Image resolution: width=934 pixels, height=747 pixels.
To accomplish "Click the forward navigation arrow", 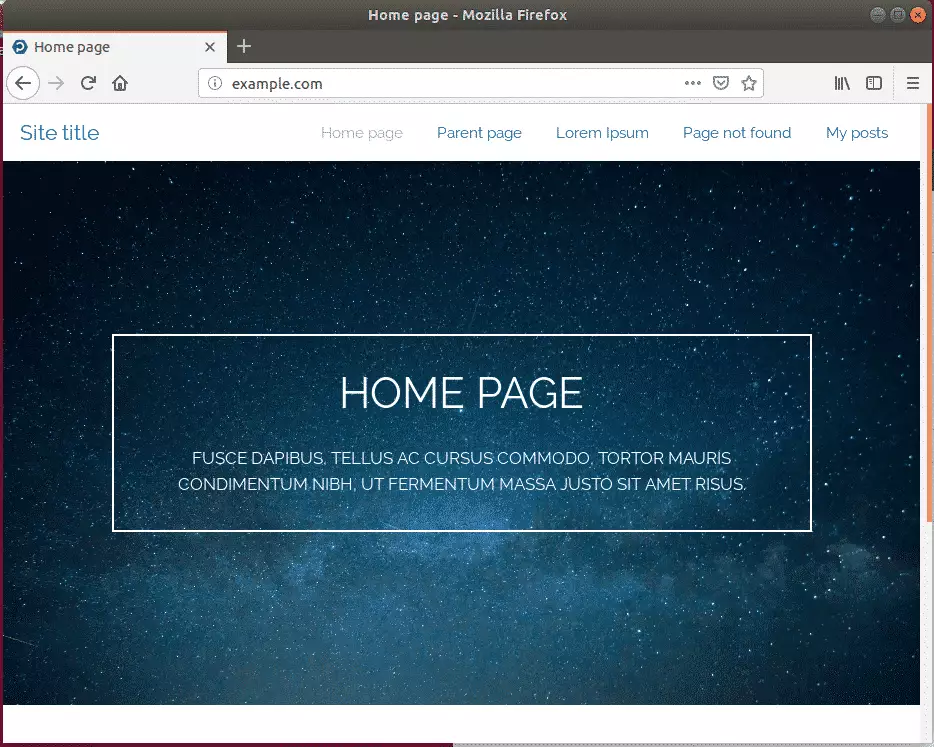I will (x=56, y=83).
